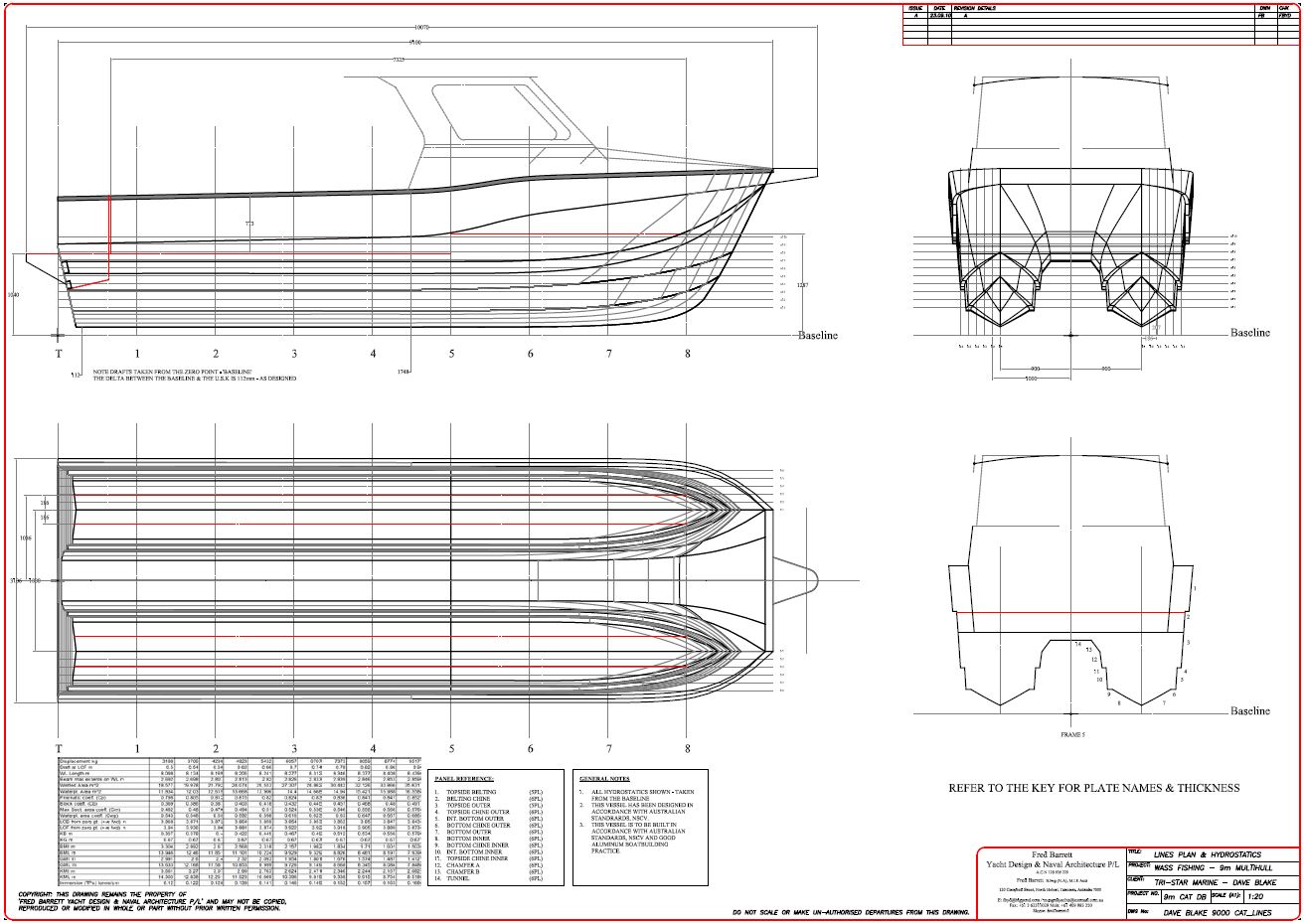Image resolution: width=1305 pixels, height=924 pixels.
Task: Select panel number '14' on the Frame 5 section
Action: point(1076,644)
